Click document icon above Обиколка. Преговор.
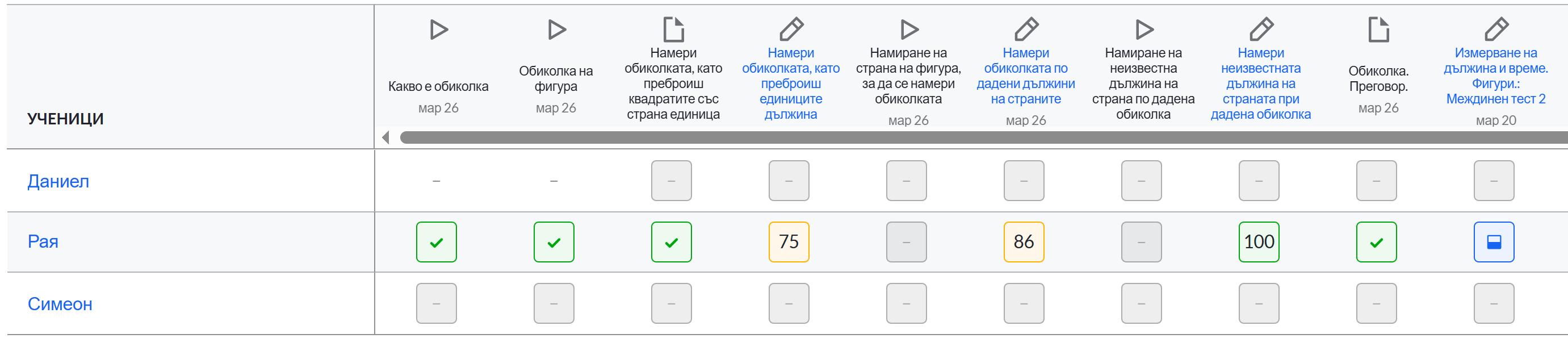This screenshot has height=338, width=1568. coord(1379,29)
